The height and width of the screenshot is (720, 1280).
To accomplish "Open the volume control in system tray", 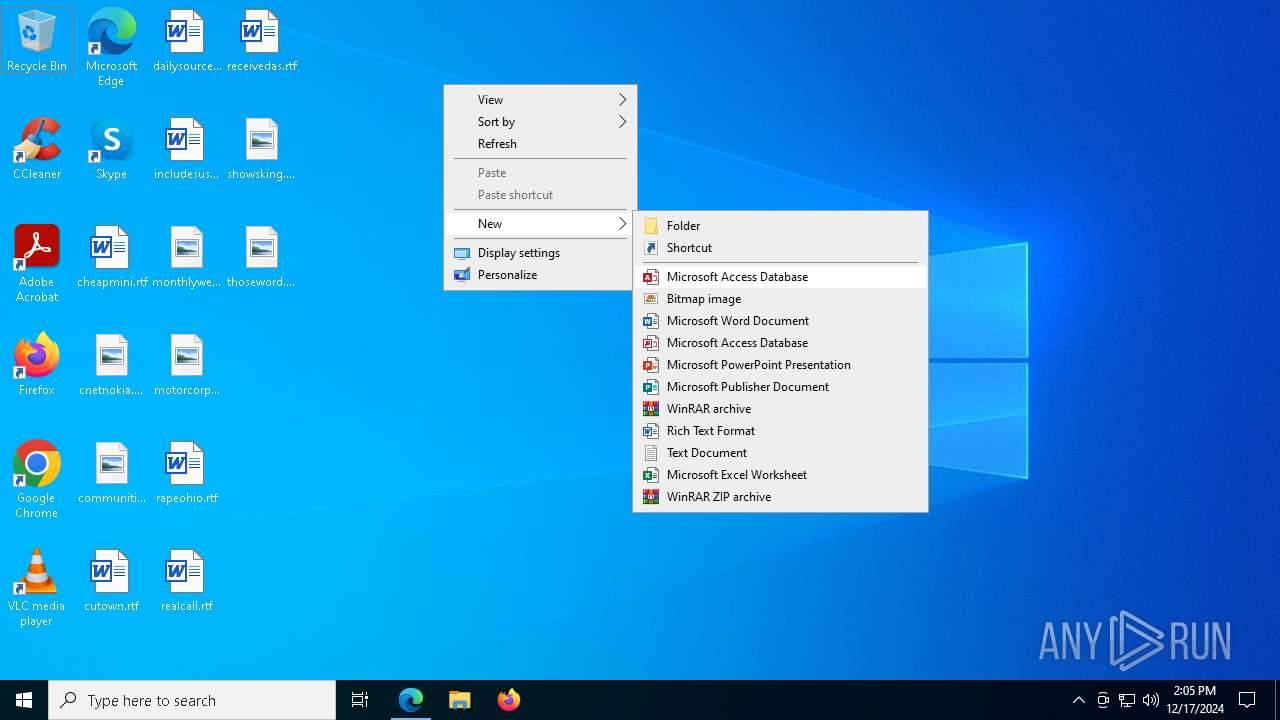I will point(1151,700).
